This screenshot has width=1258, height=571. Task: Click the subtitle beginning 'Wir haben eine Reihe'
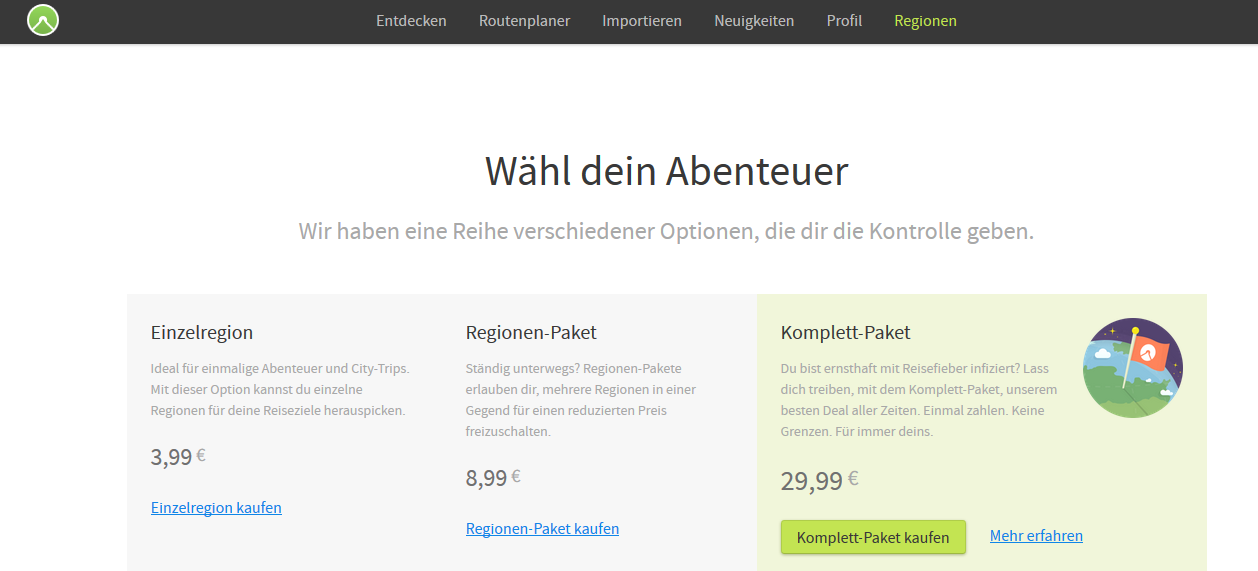tap(666, 231)
